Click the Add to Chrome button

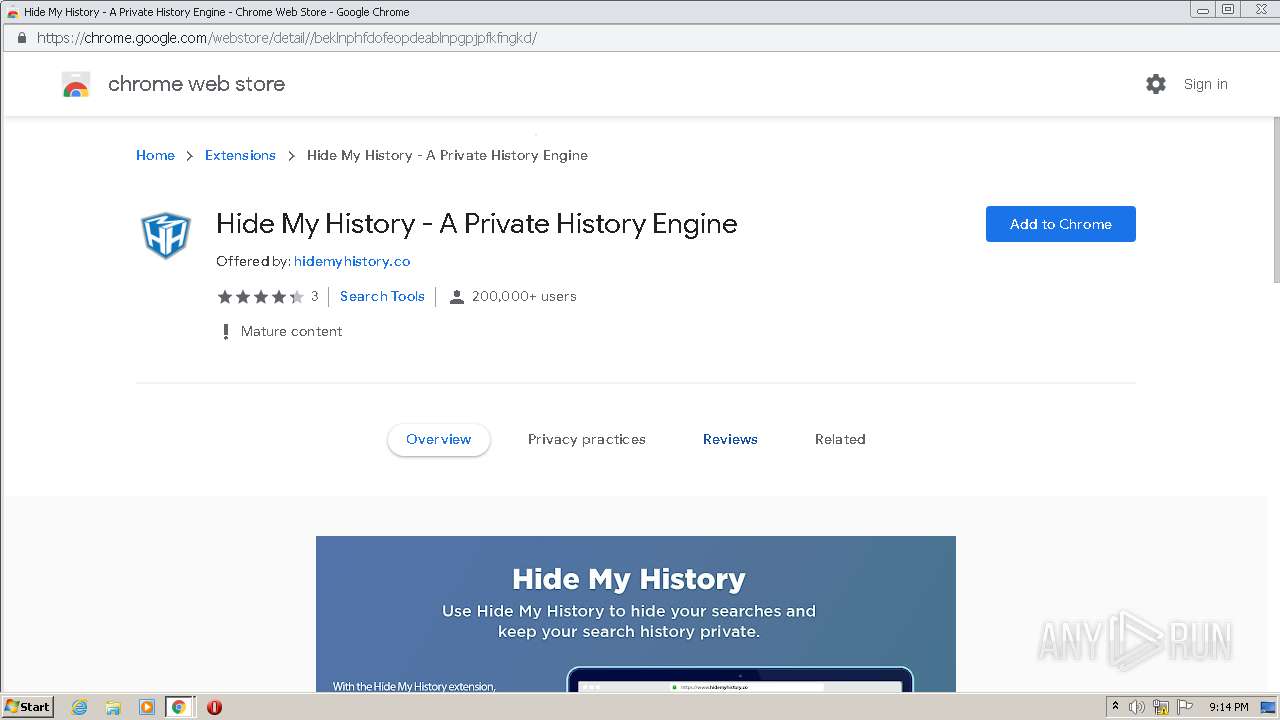(1061, 224)
